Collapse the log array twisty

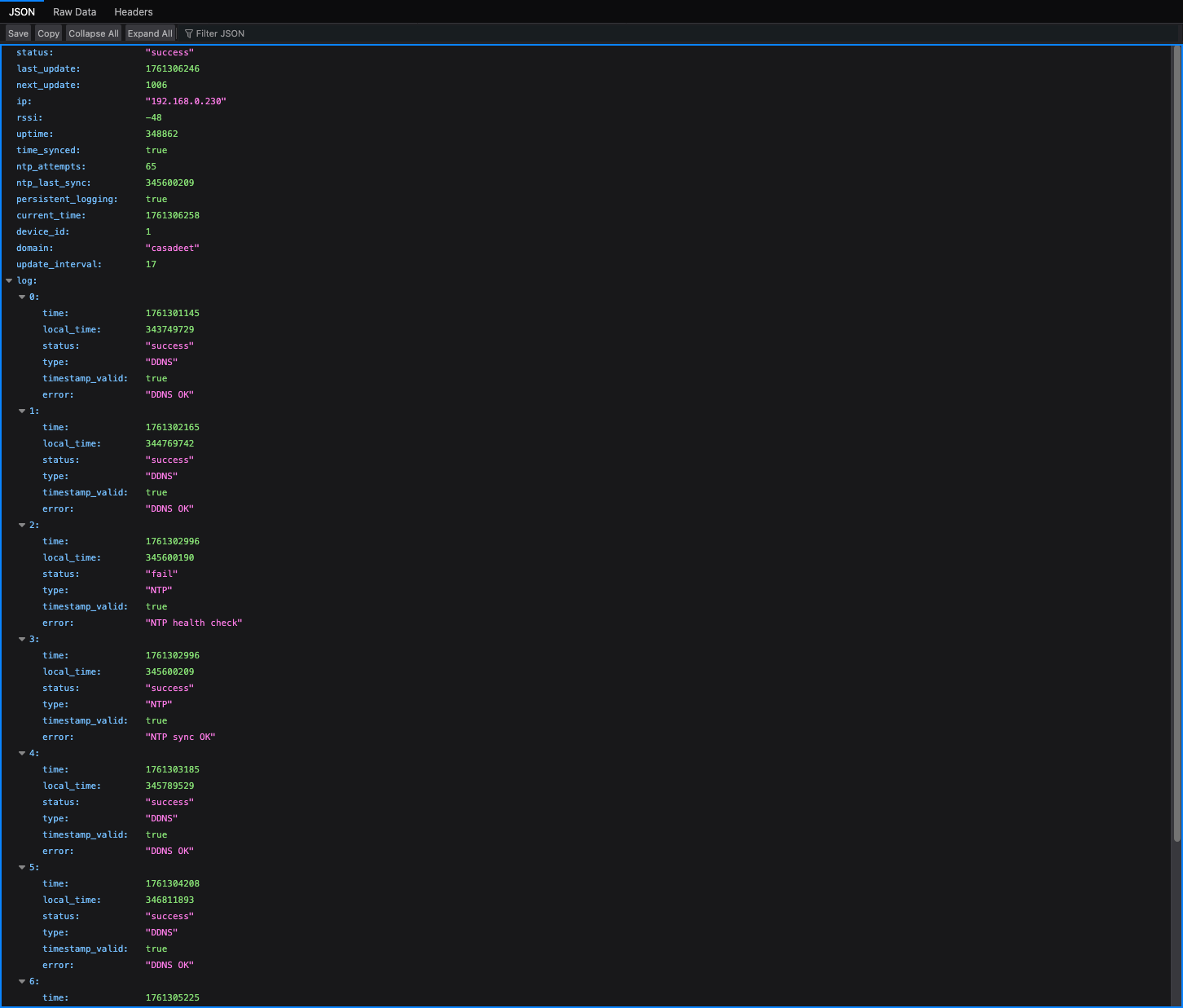pos(9,280)
